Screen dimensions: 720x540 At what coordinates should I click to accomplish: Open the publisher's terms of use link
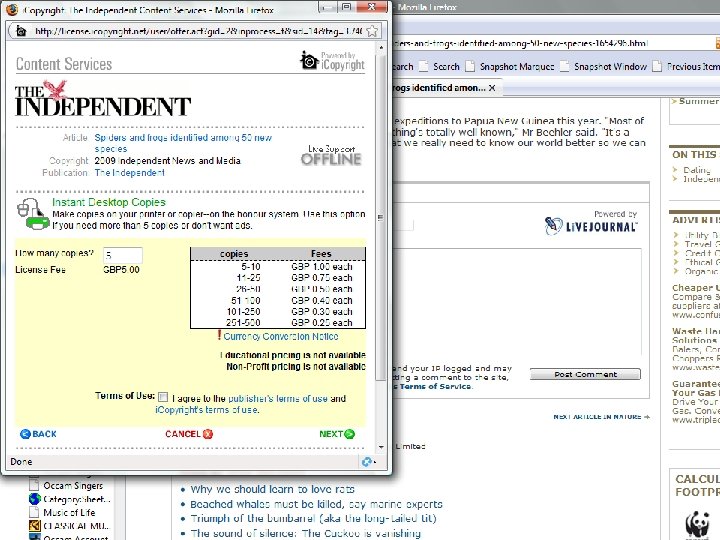coord(277,398)
